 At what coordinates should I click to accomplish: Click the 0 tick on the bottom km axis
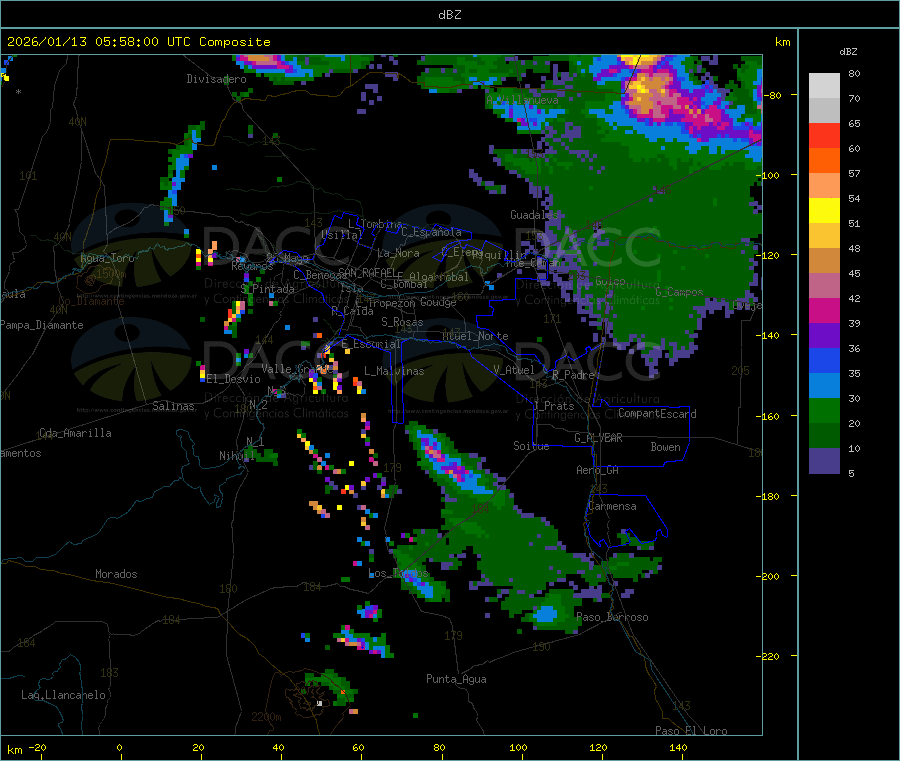click(x=119, y=747)
